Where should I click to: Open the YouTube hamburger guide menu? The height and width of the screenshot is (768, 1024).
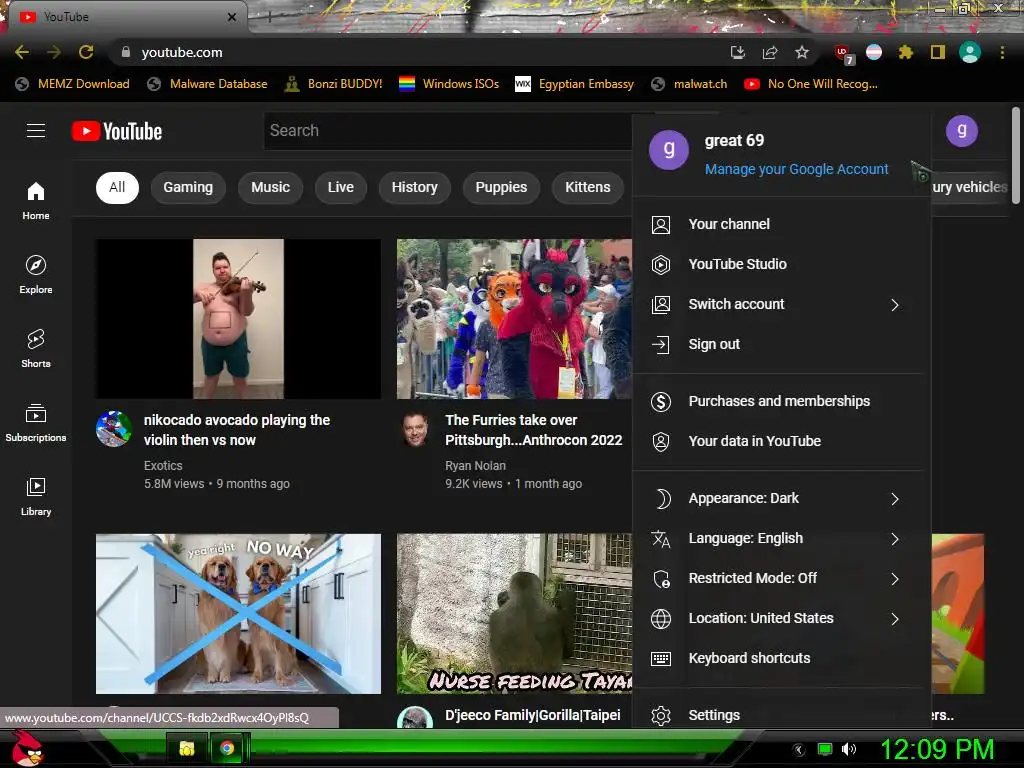(36, 131)
